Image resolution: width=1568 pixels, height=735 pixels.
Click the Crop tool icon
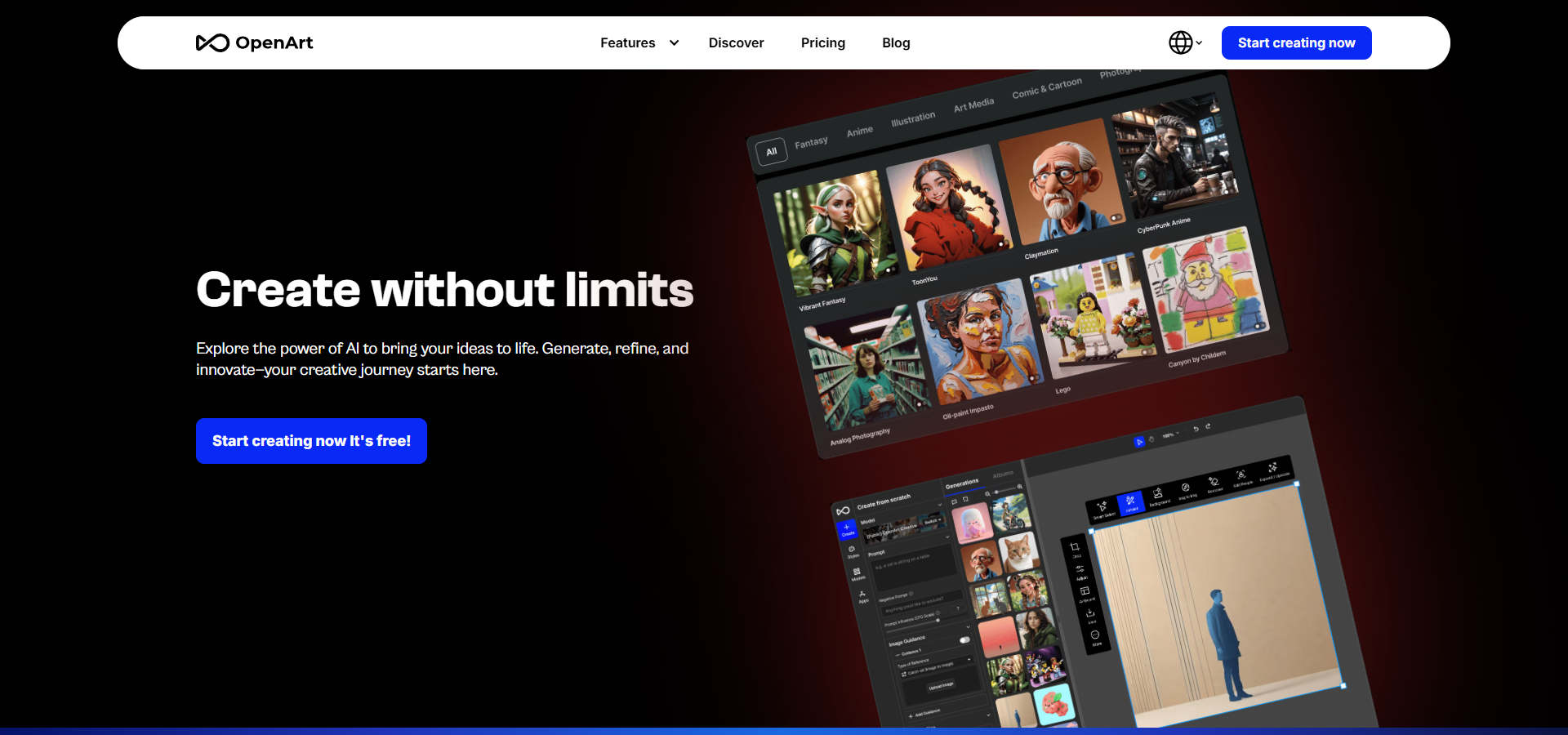coord(1075,548)
